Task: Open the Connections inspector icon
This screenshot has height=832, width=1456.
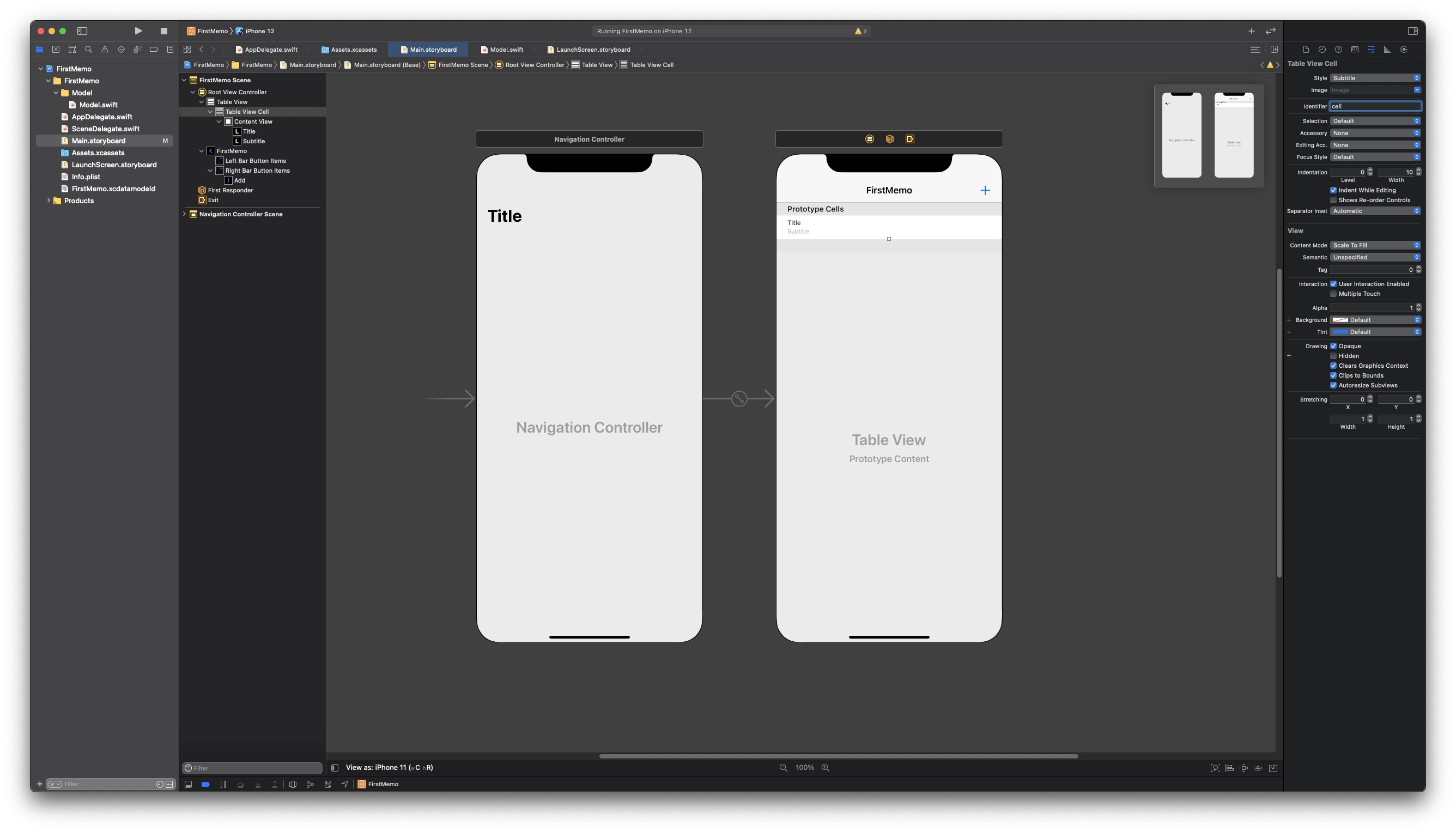Action: click(1404, 50)
